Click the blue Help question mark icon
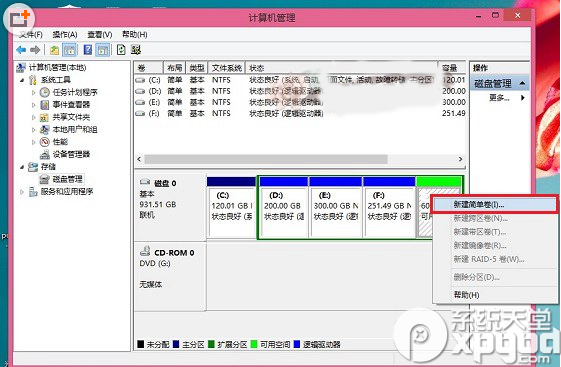The image size is (561, 367). point(88,50)
